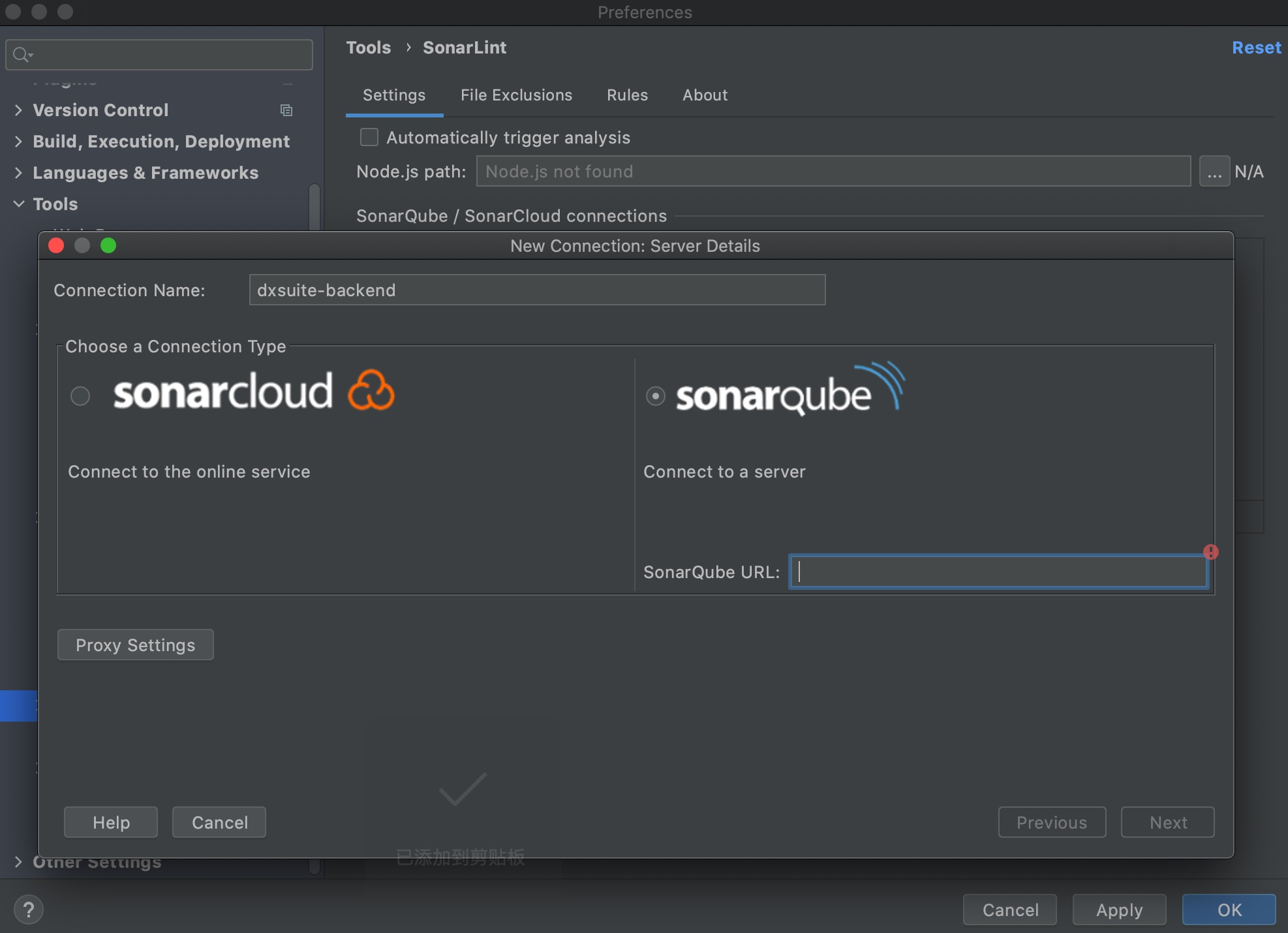Click the Preferences search field
1288x933 pixels.
tap(159, 55)
